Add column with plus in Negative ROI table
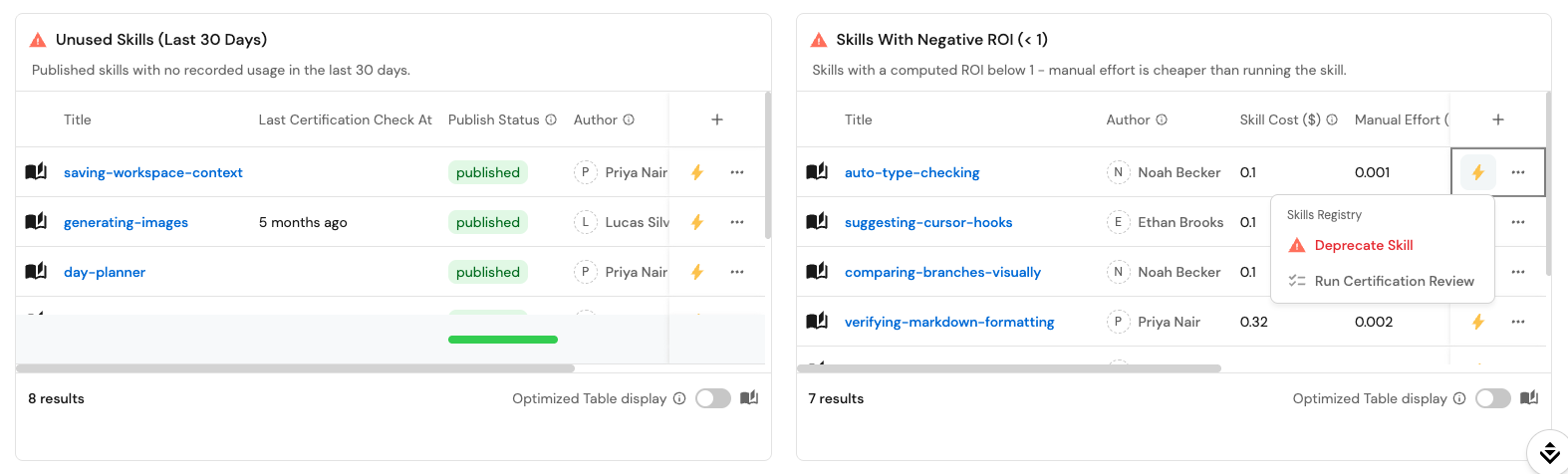This screenshot has height=474, width=1568. 1498,119
